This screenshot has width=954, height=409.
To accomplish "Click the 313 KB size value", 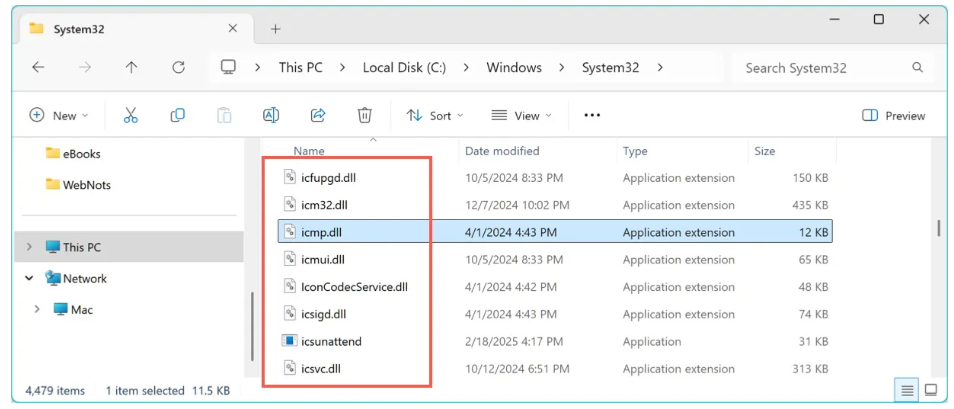I will click(808, 368).
